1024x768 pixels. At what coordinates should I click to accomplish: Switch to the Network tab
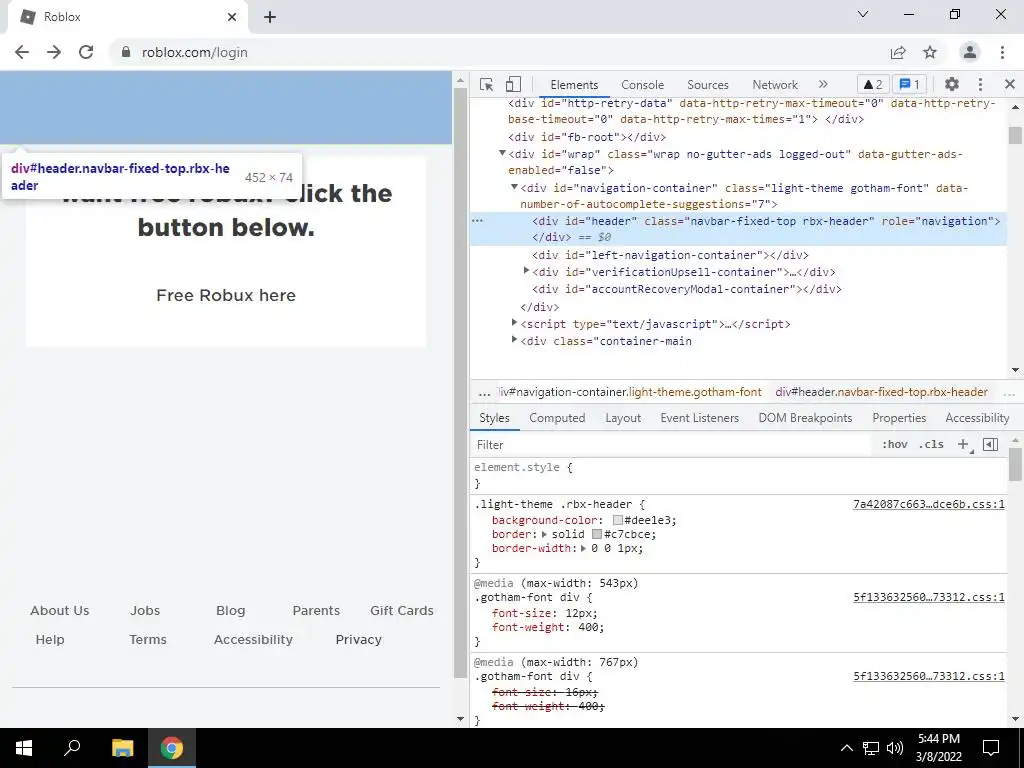point(775,85)
